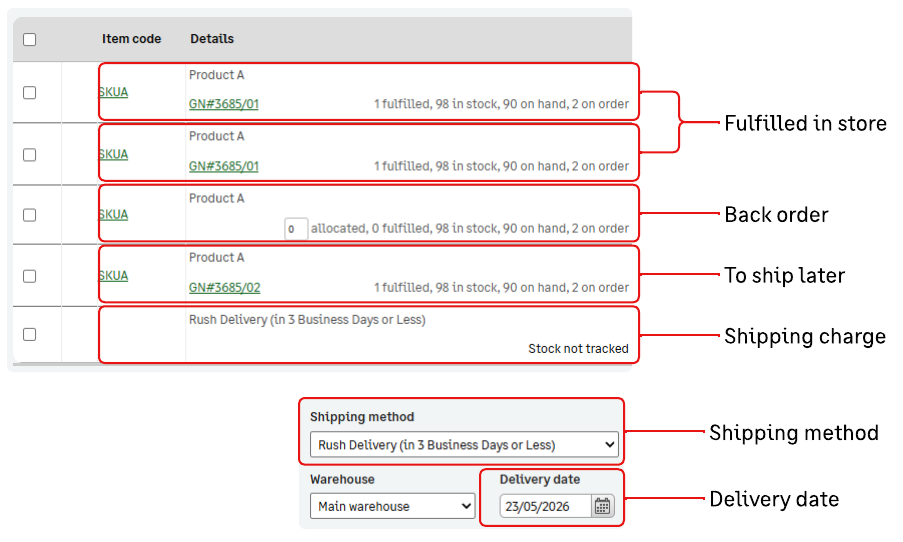
Task: Open the GN#3685/01 link in the topmost row
Action: tap(224, 104)
